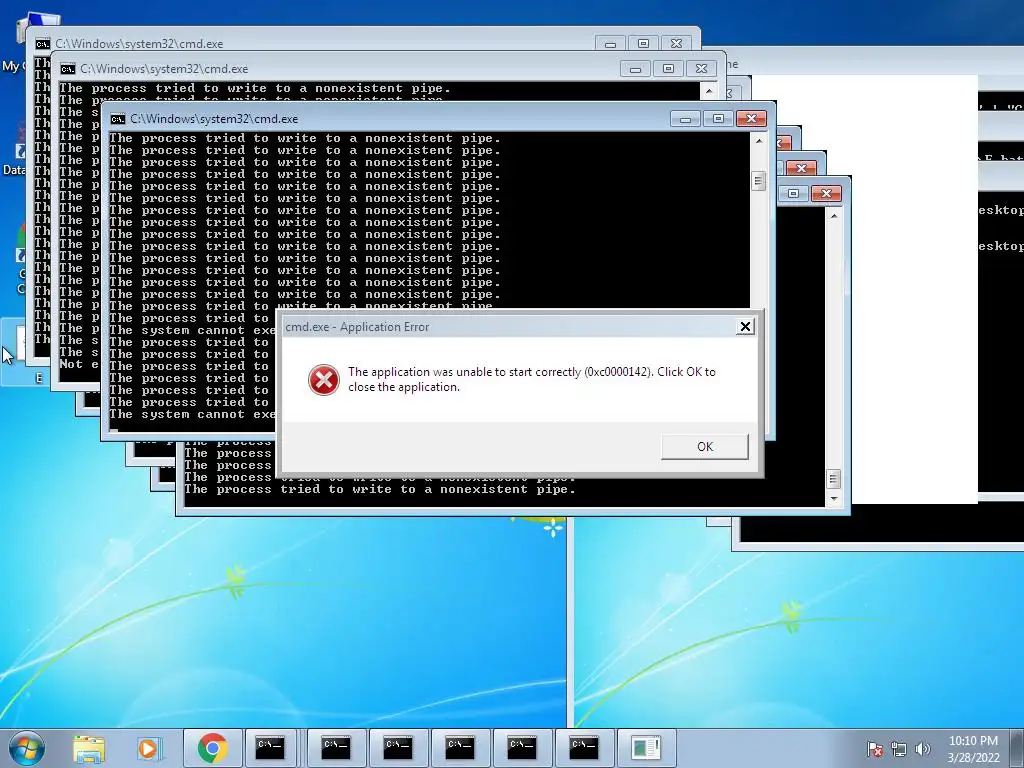Open network status icon in tray
1024x768 pixels.
click(x=899, y=749)
